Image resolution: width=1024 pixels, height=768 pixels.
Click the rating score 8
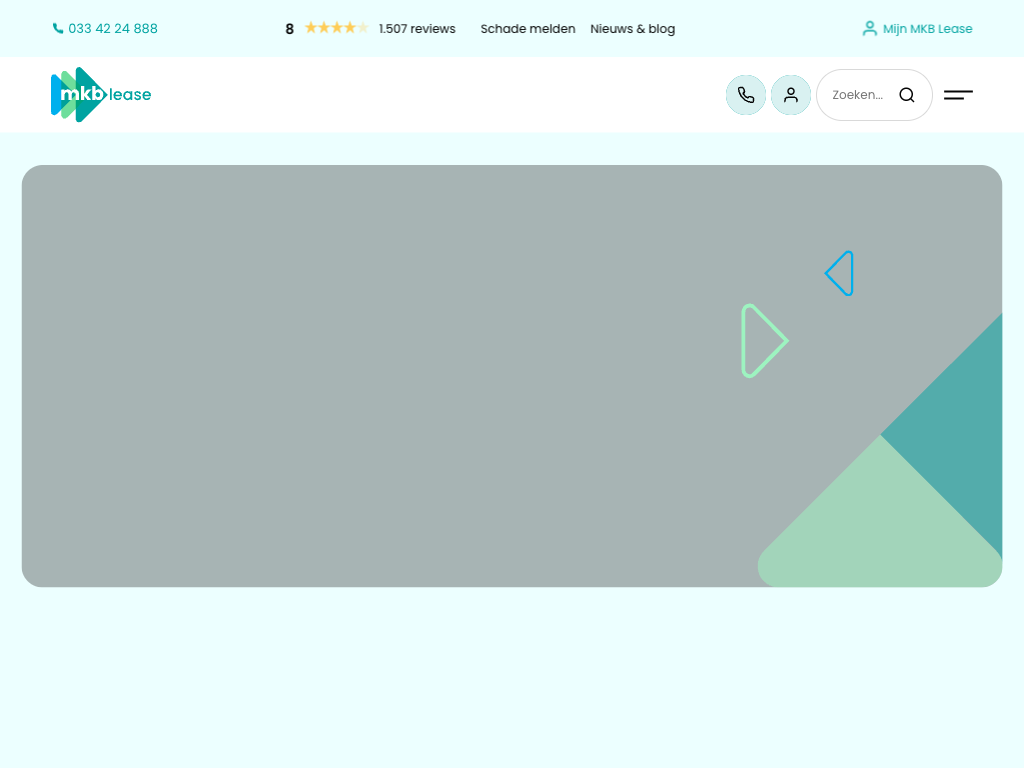tap(290, 29)
